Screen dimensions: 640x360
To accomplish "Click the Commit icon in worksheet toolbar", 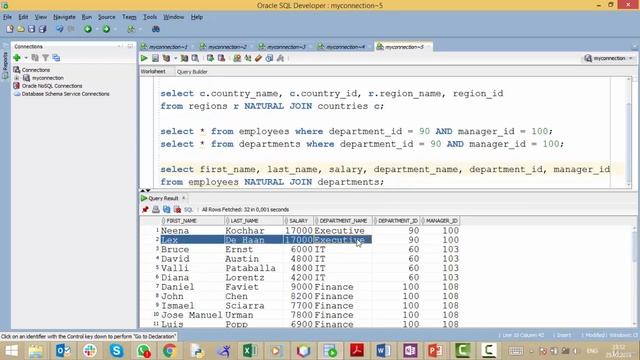I will tap(210, 58).
